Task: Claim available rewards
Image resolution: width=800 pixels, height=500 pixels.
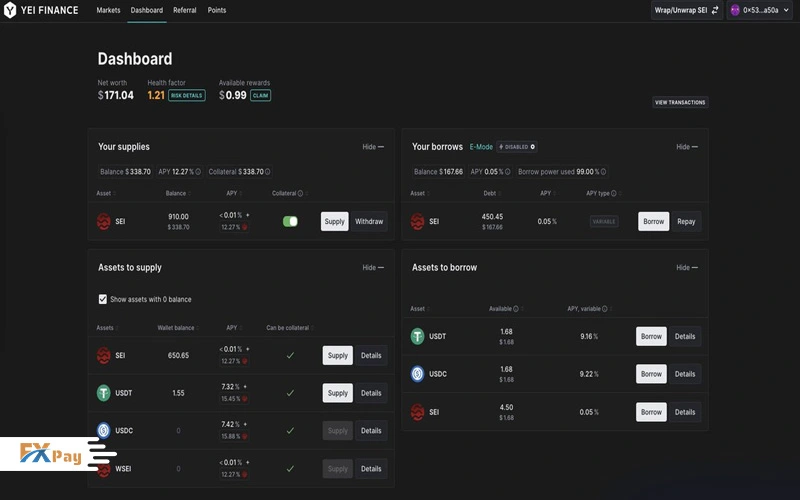Action: coord(260,96)
